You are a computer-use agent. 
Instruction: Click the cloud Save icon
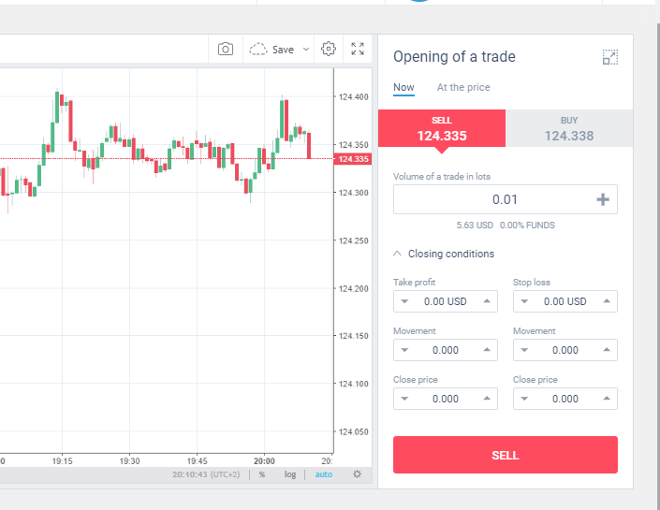258,49
